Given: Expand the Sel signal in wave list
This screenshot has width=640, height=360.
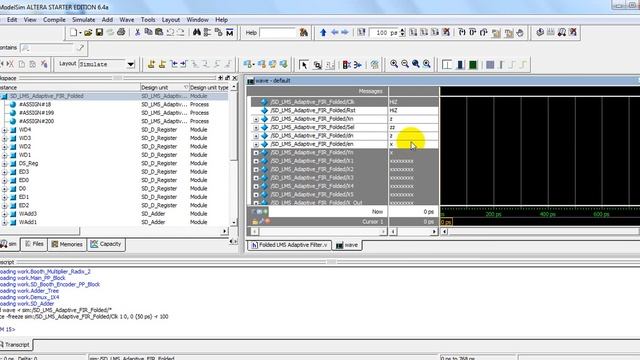Looking at the screenshot, I should point(256,128).
